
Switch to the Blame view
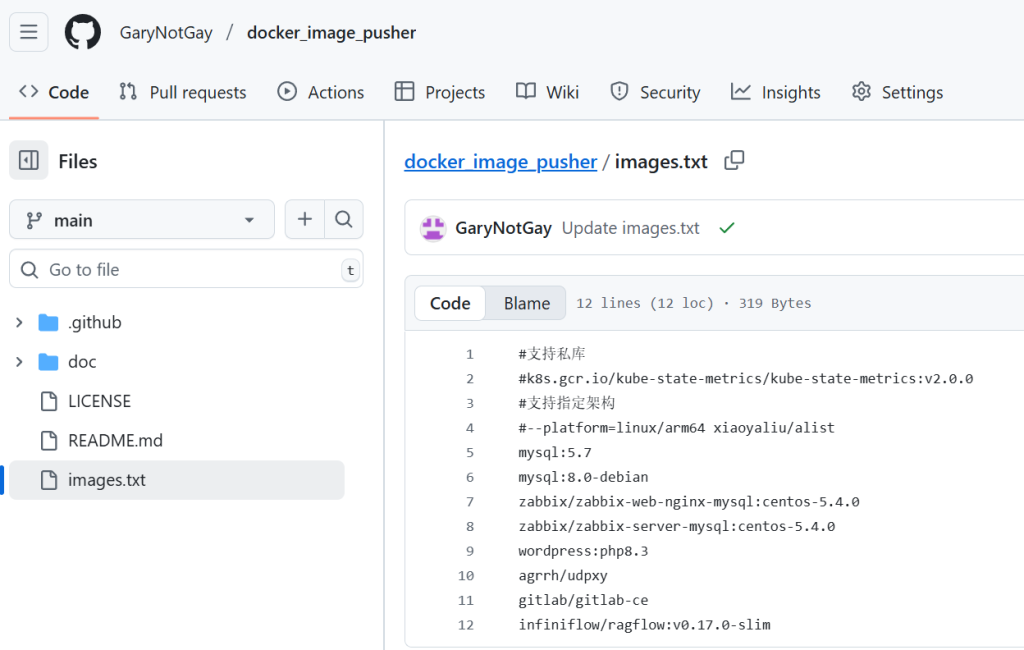[x=526, y=303]
